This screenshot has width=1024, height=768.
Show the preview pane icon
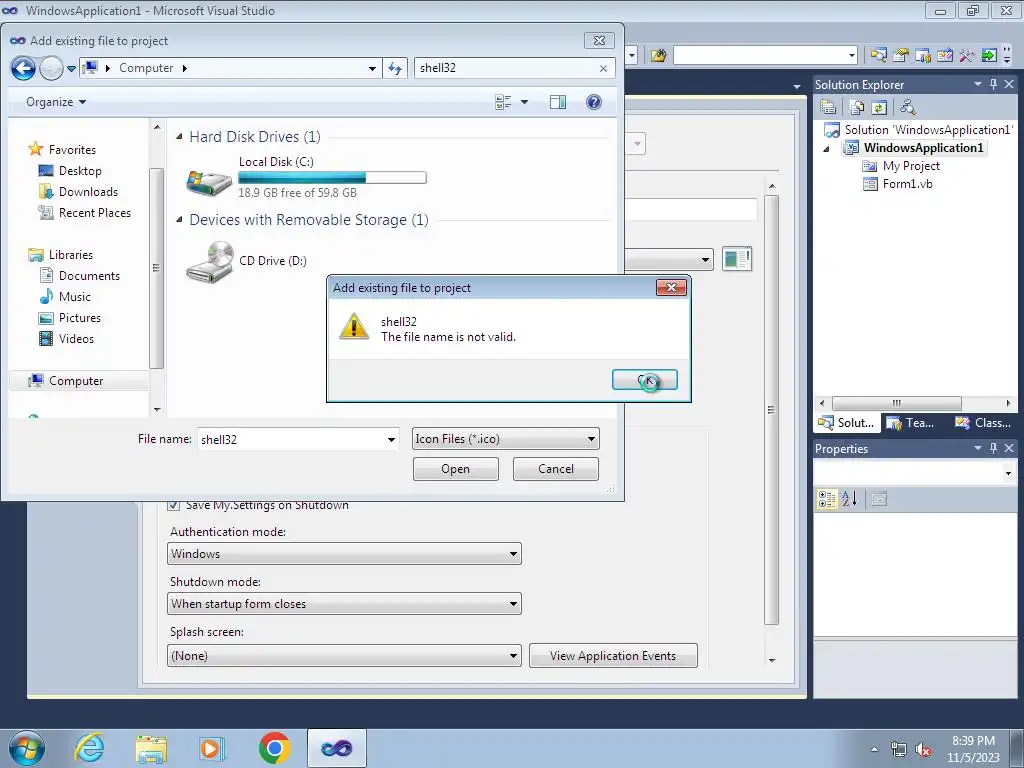pyautogui.click(x=558, y=102)
